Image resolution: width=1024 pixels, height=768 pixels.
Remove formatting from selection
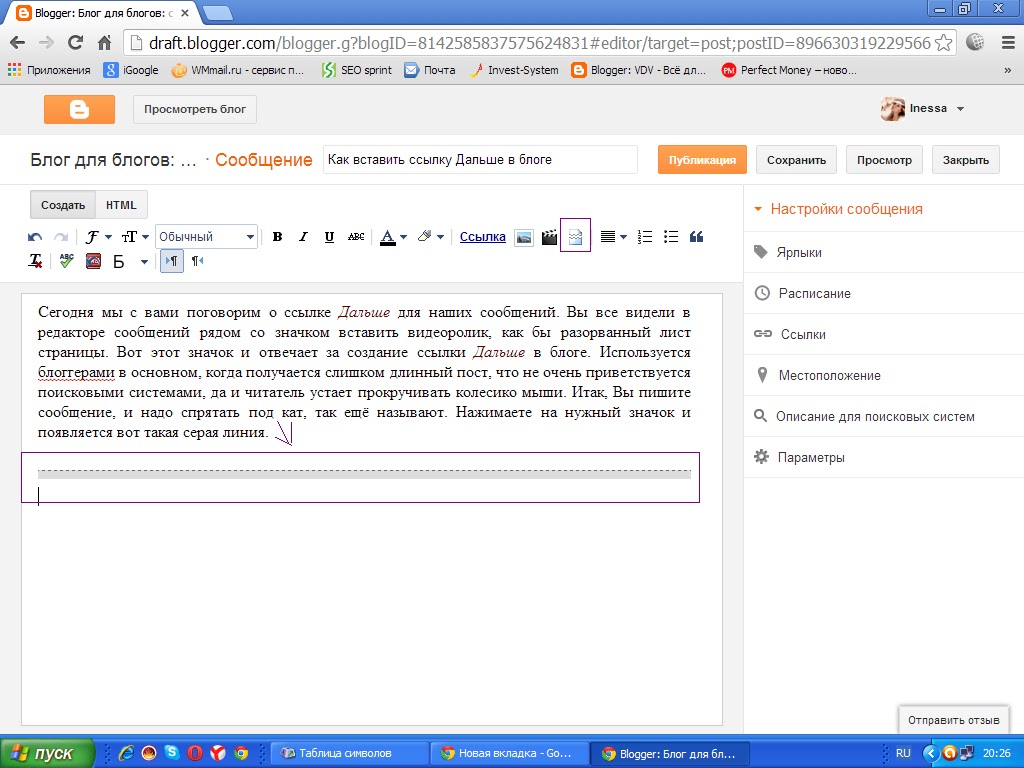tap(35, 261)
